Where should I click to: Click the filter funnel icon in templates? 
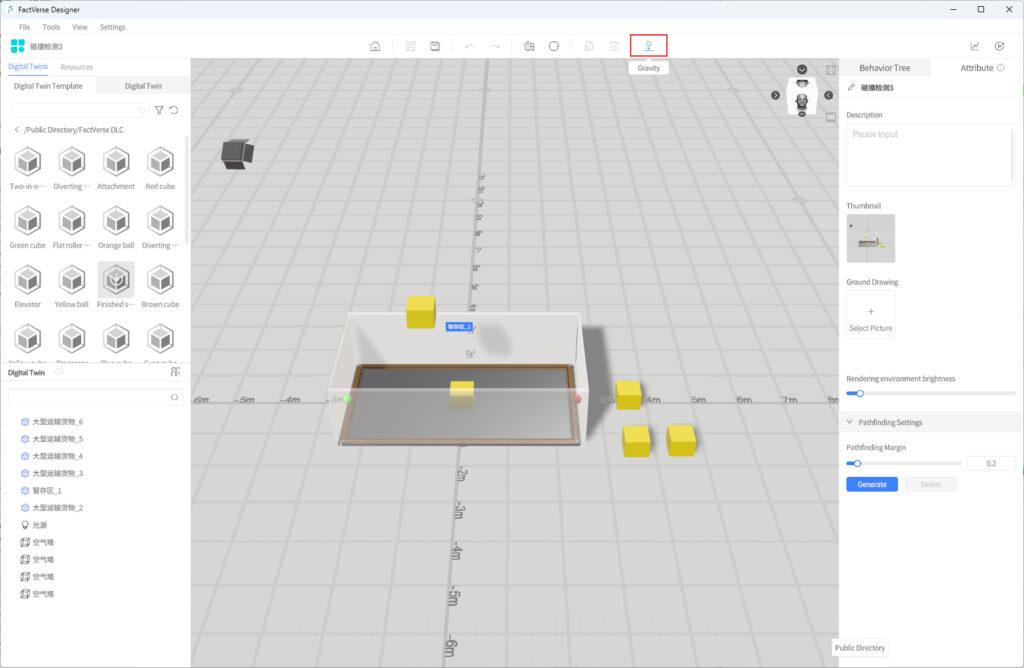[159, 110]
